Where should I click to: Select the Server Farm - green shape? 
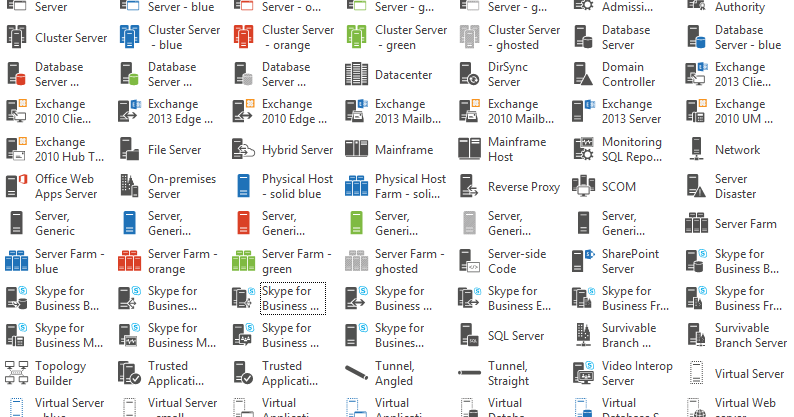point(243,261)
